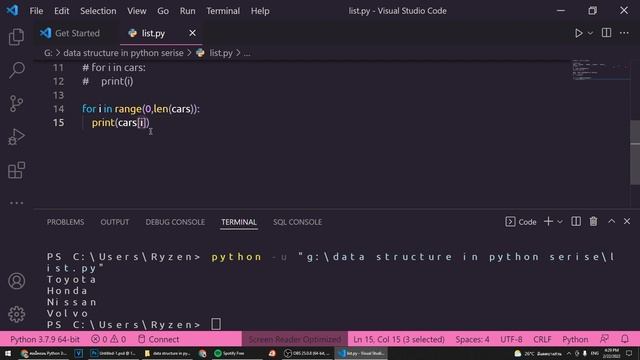Split the terminal panel
Viewport: 640px width, 360px height.
[x=576, y=221]
